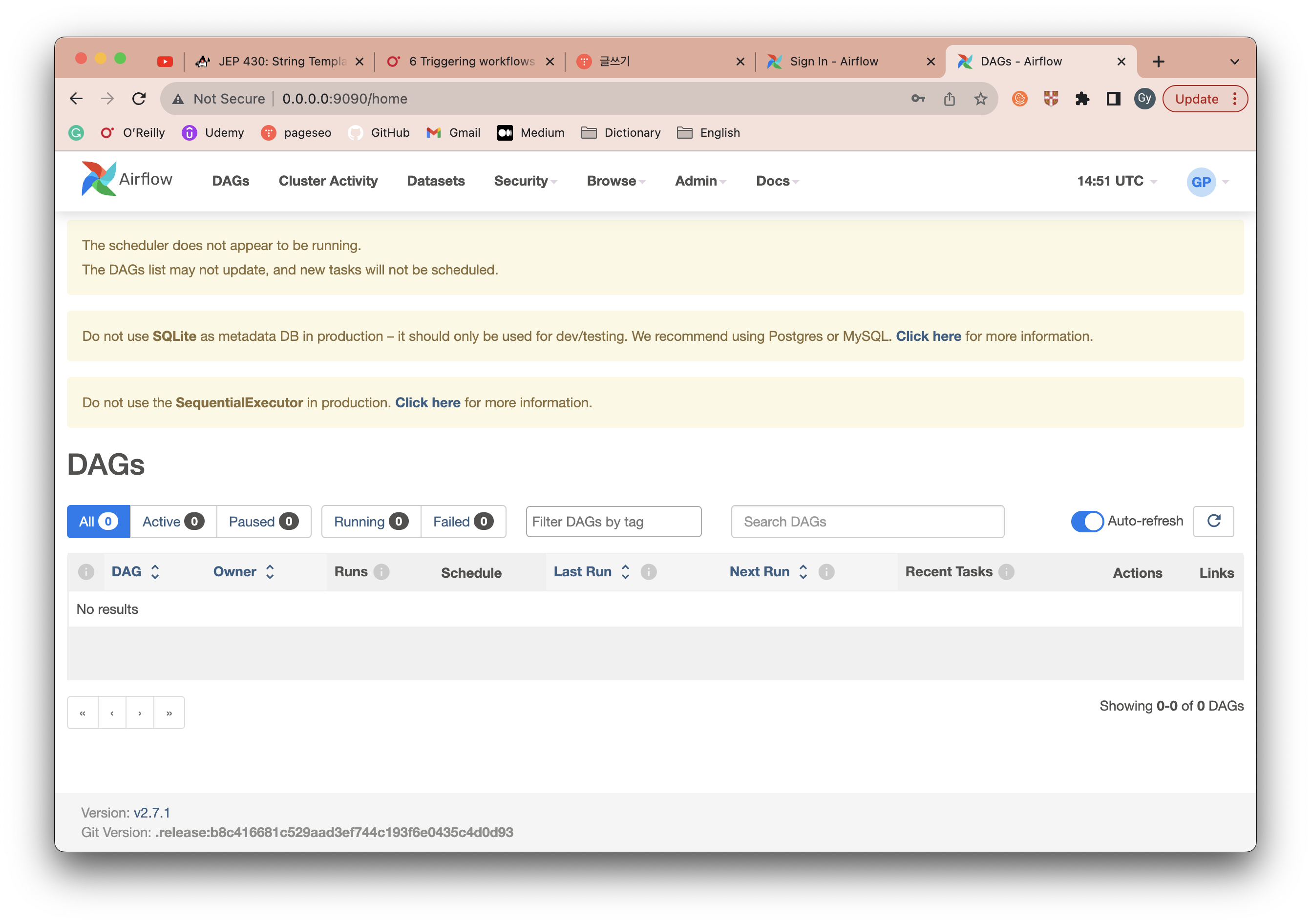Bookmark this page with star icon
This screenshot has width=1311, height=924.
pyautogui.click(x=980, y=99)
